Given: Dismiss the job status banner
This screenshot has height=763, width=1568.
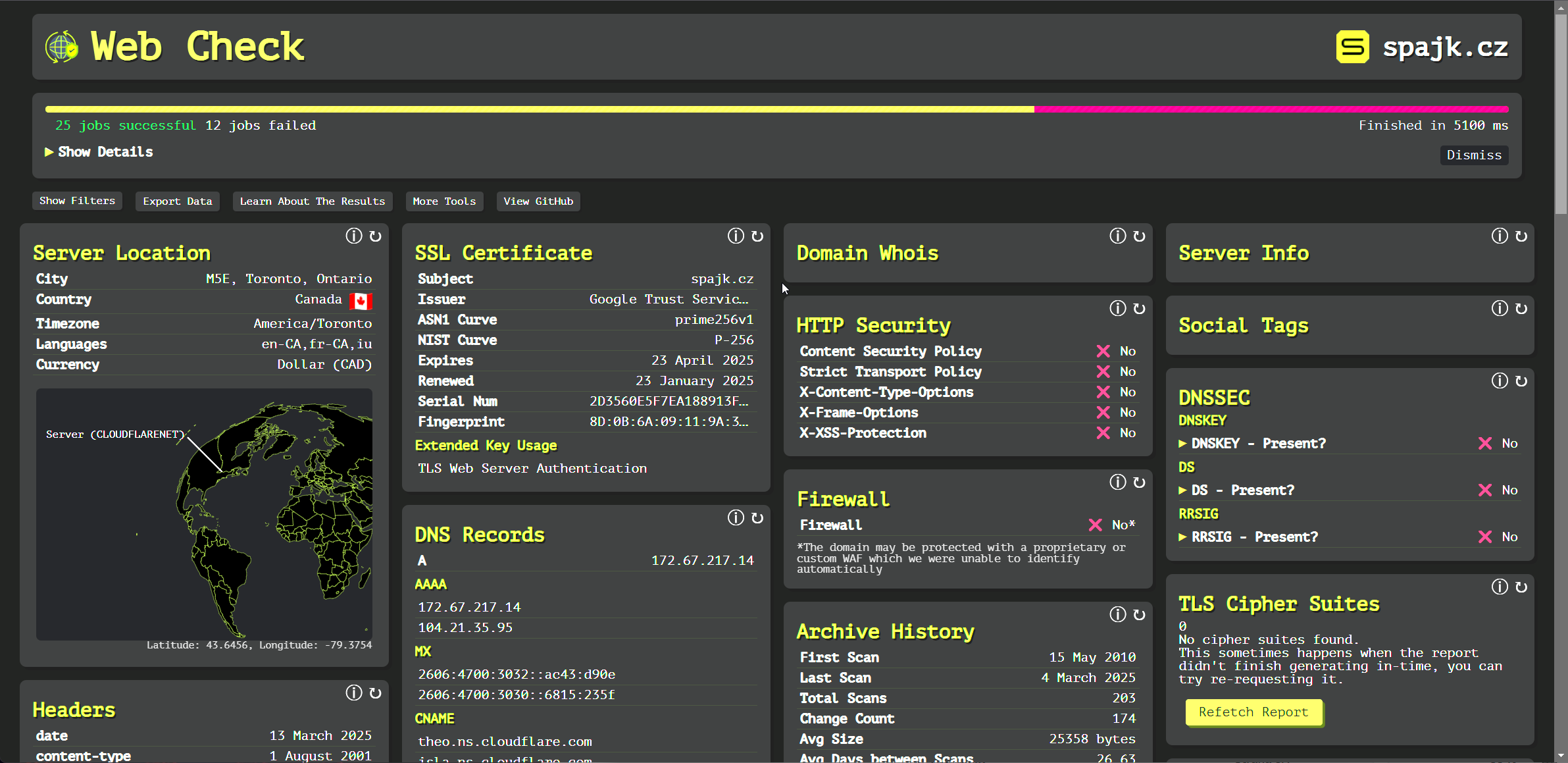Looking at the screenshot, I should (1474, 155).
